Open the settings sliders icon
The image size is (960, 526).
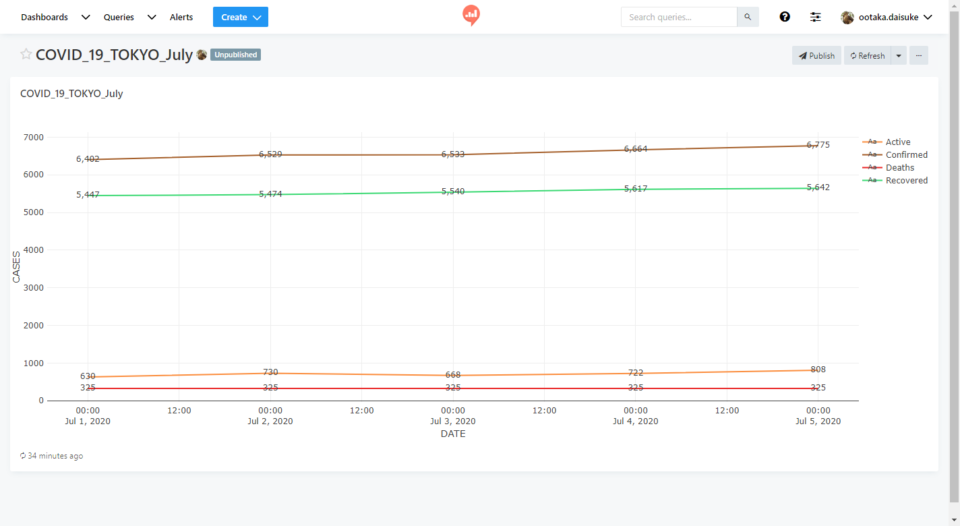tap(816, 17)
